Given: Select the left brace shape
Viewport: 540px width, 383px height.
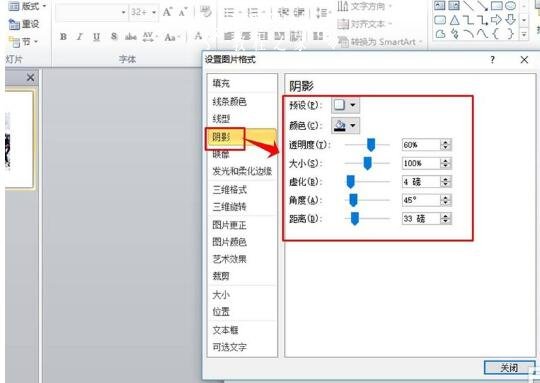Looking at the screenshot, I should click(496, 34).
